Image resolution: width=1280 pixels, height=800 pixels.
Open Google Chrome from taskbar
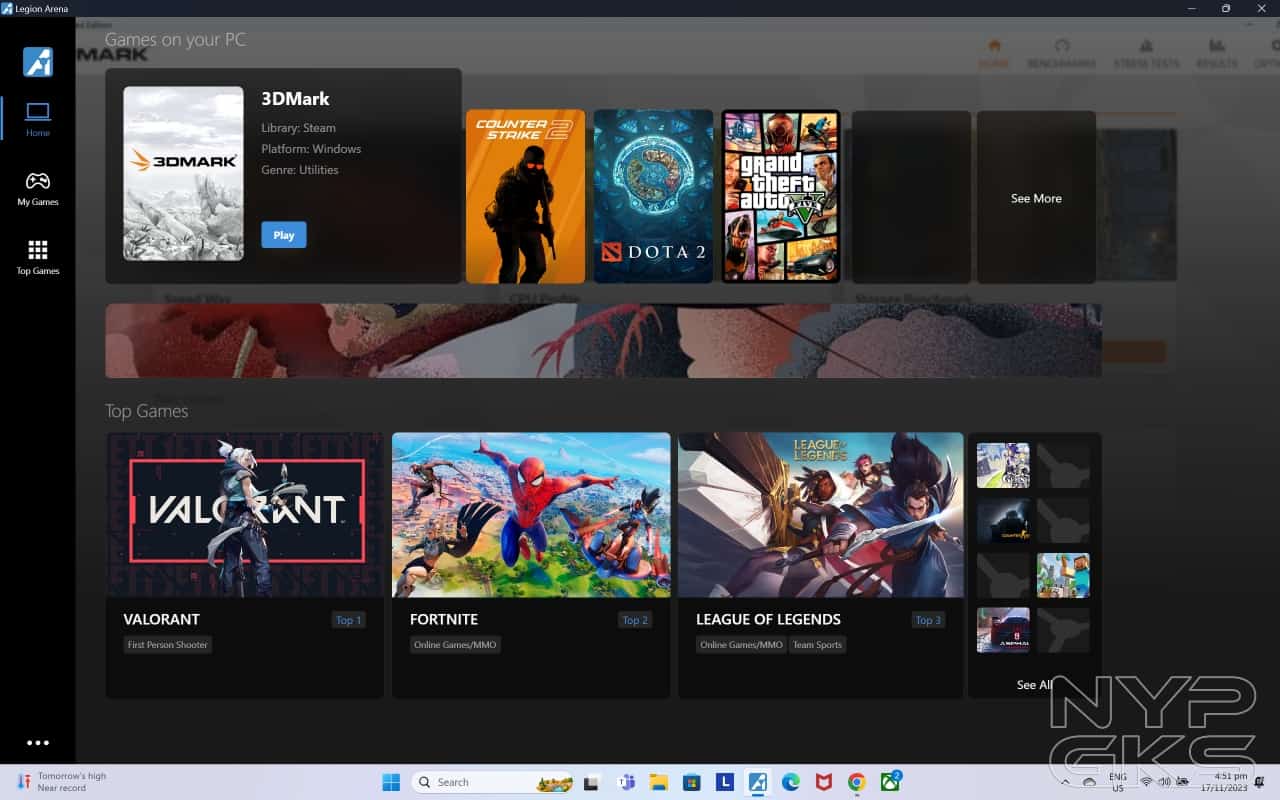[x=857, y=782]
